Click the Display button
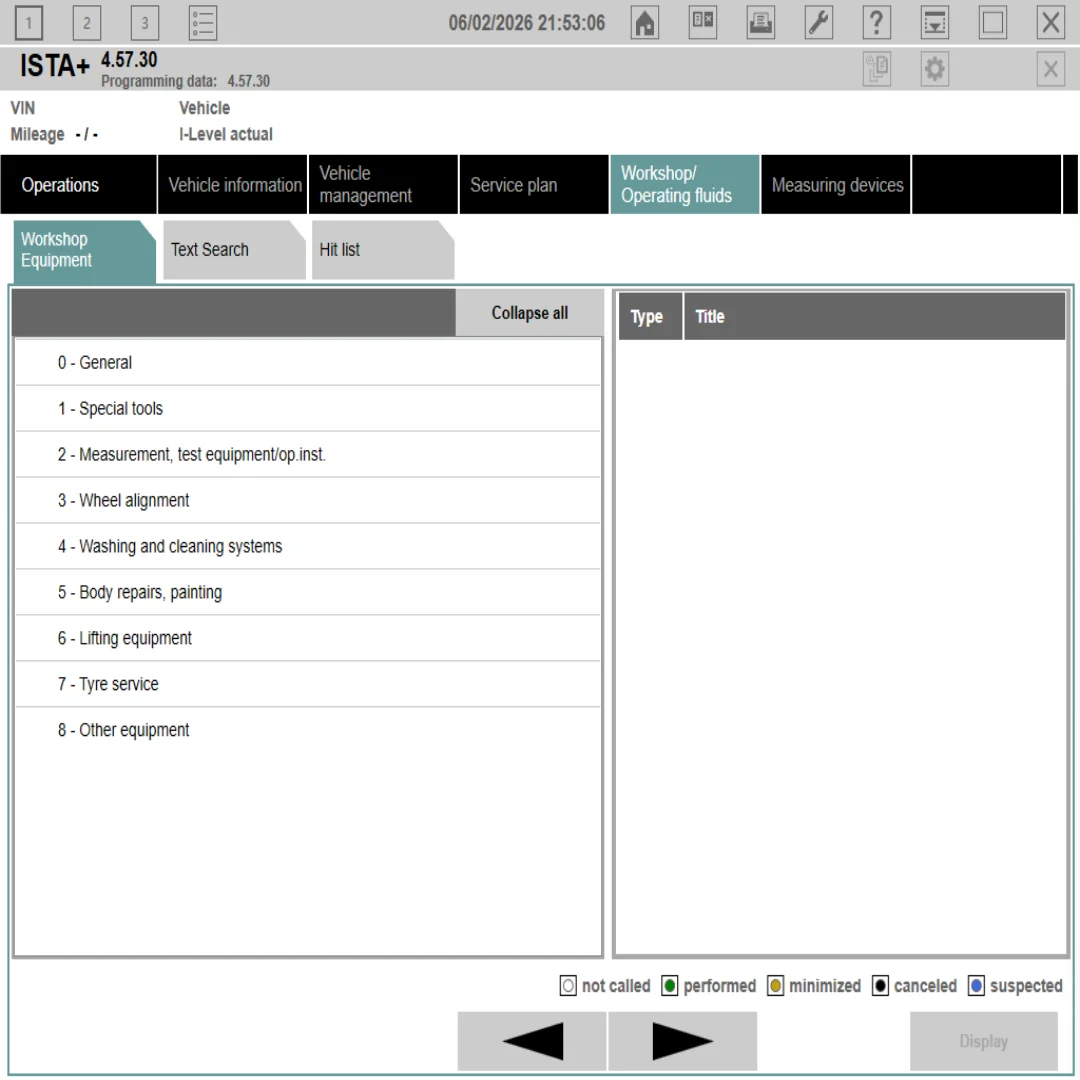The width and height of the screenshot is (1080, 1080). [984, 1041]
